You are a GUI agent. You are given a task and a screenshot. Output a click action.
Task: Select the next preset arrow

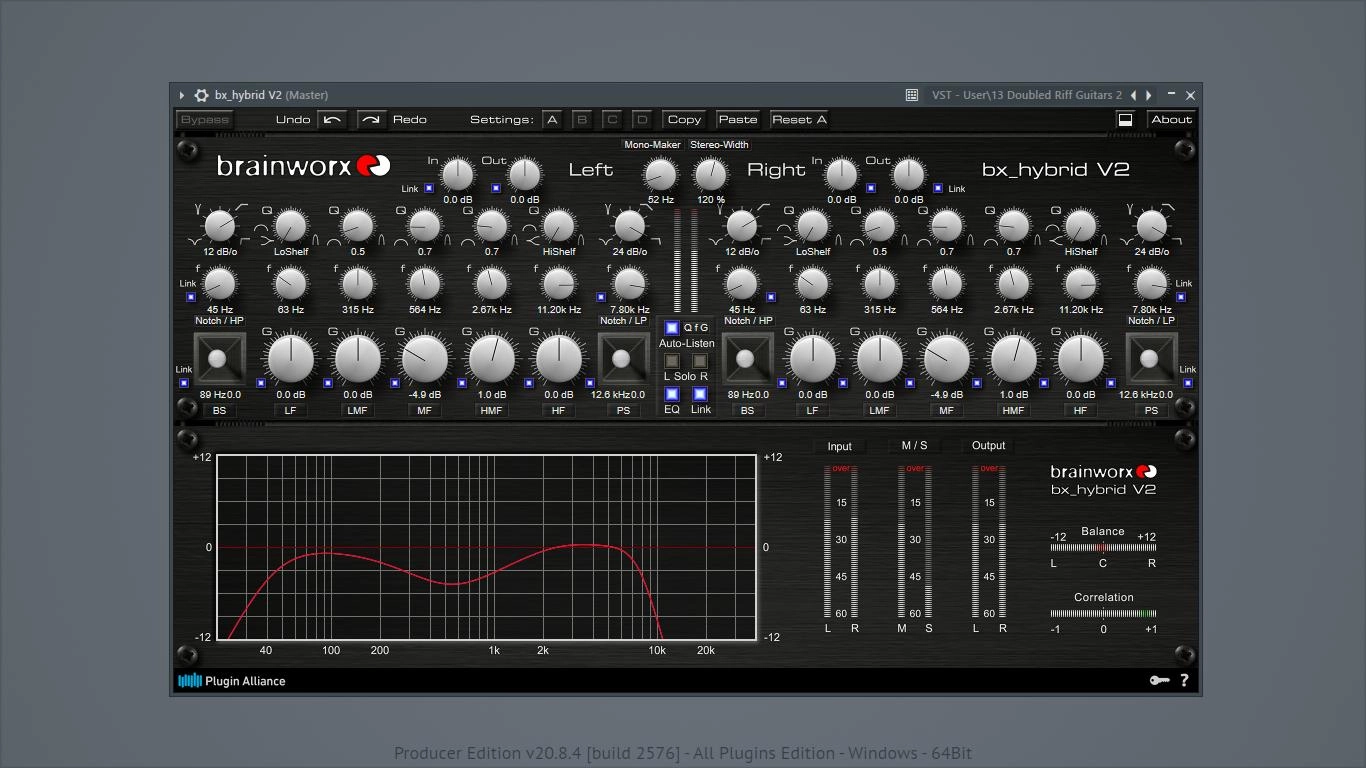click(1149, 95)
